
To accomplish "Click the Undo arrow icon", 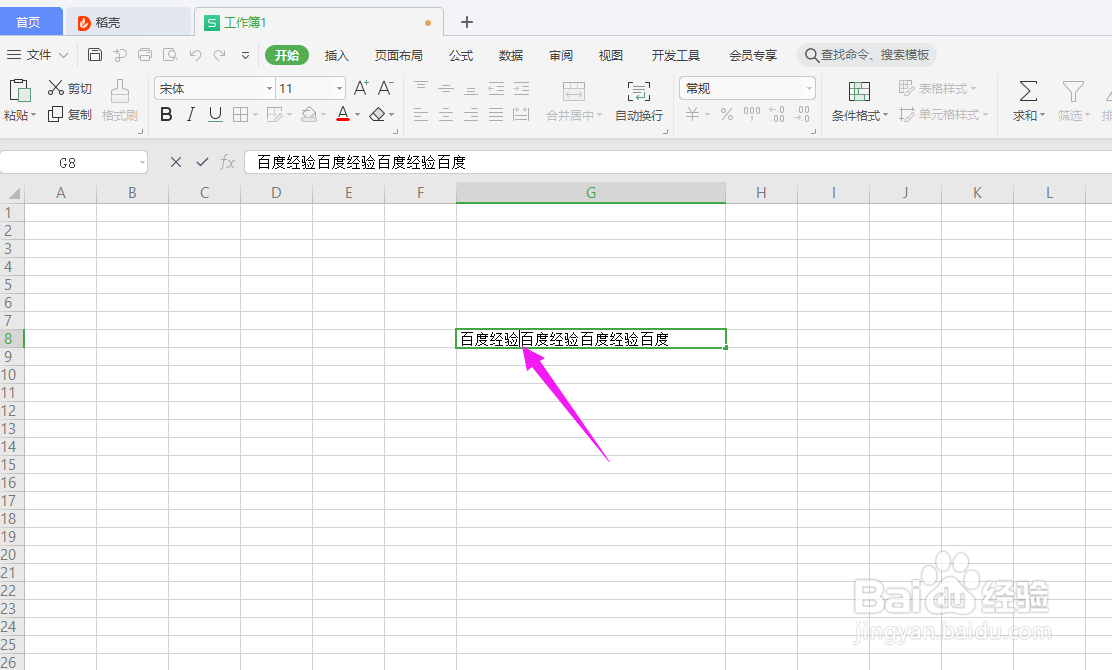I will point(195,55).
